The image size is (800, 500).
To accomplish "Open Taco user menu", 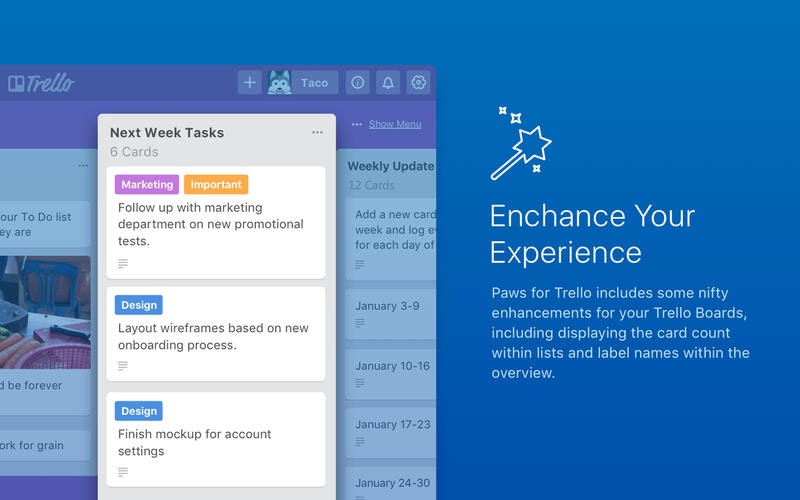I will [303, 82].
